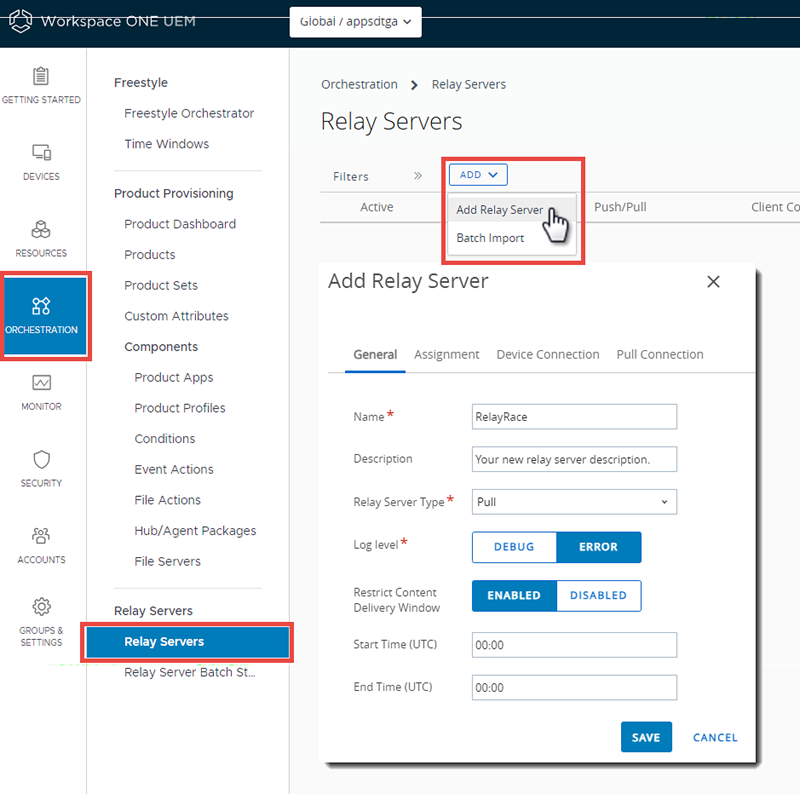Click the Description input field
Image resolution: width=800 pixels, height=794 pixels.
[x=574, y=459]
